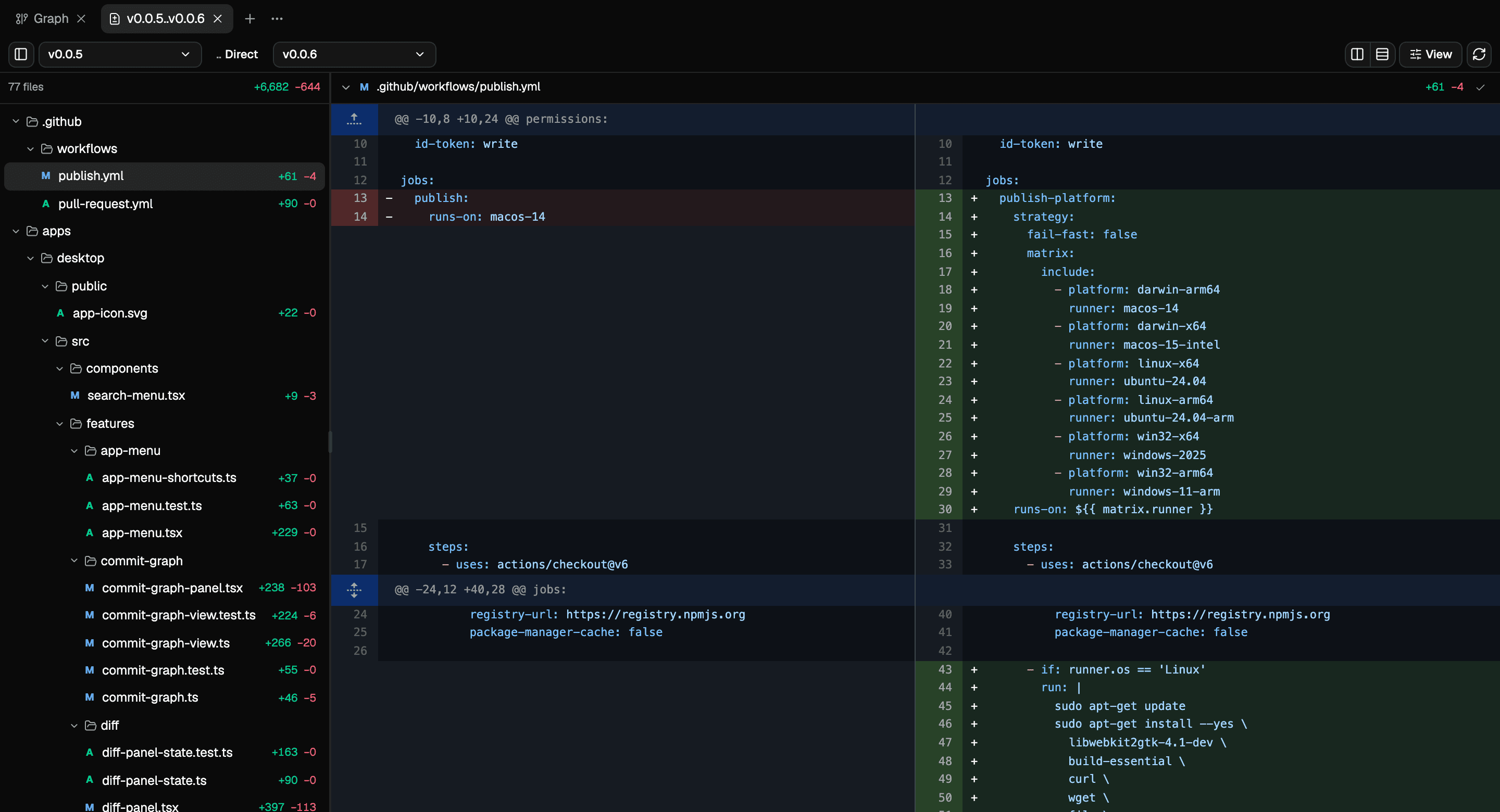The height and width of the screenshot is (812, 1500).
Task: Click the .github folder icon
Action: click(33, 122)
